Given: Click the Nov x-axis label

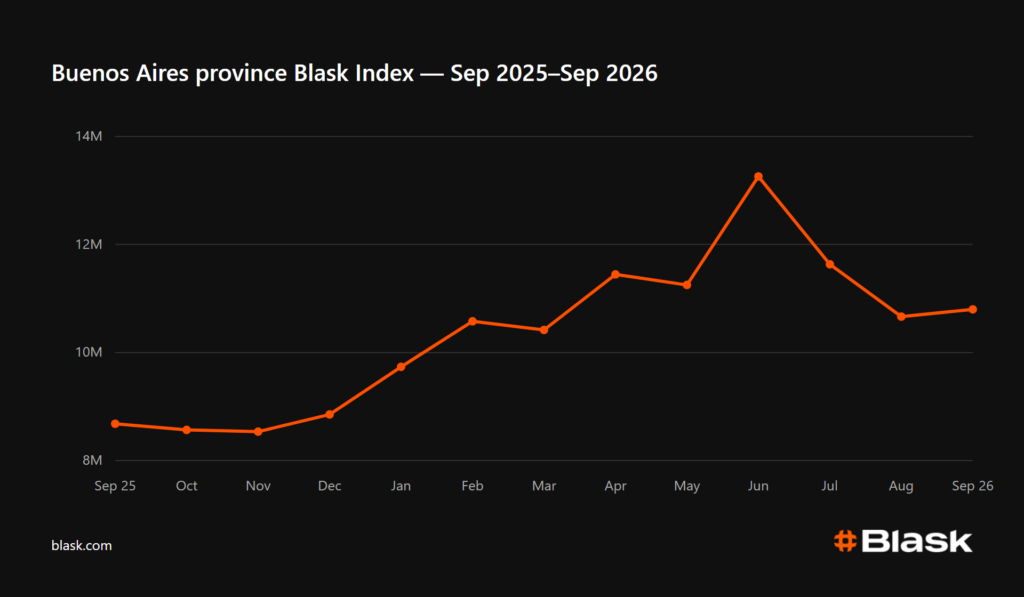Looking at the screenshot, I should point(258,486).
